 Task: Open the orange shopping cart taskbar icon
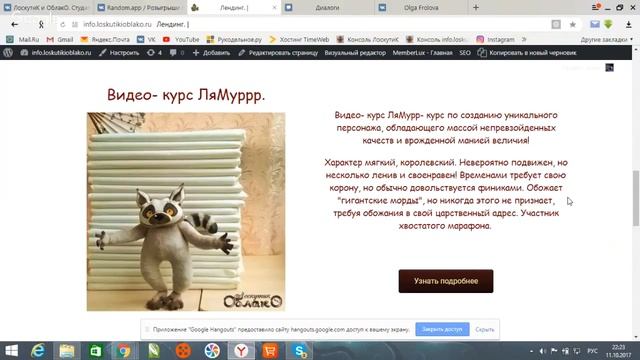pos(270,351)
